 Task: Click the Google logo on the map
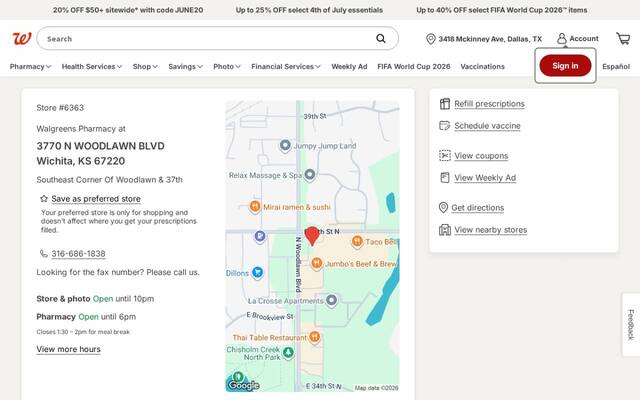pos(244,385)
